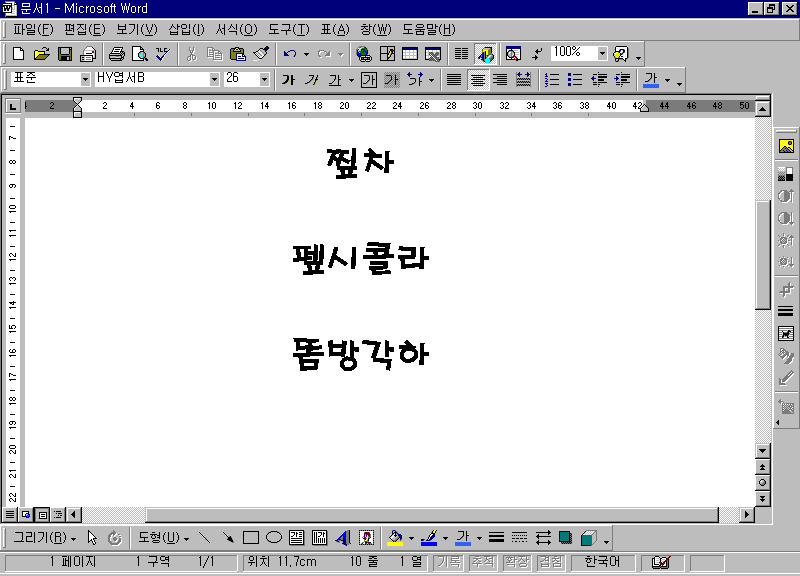This screenshot has width=800, height=576.
Task: Open the Tables and Borders tool
Action: click(387, 54)
